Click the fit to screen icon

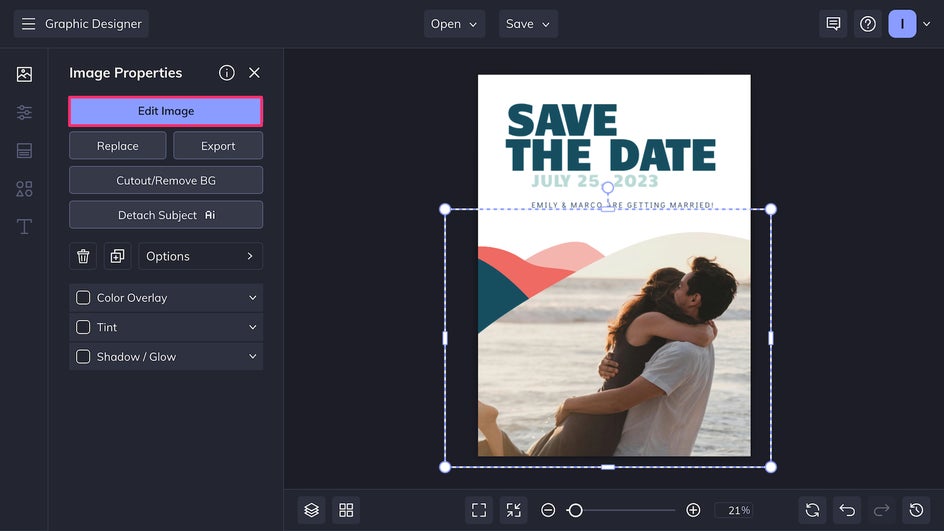click(479, 510)
